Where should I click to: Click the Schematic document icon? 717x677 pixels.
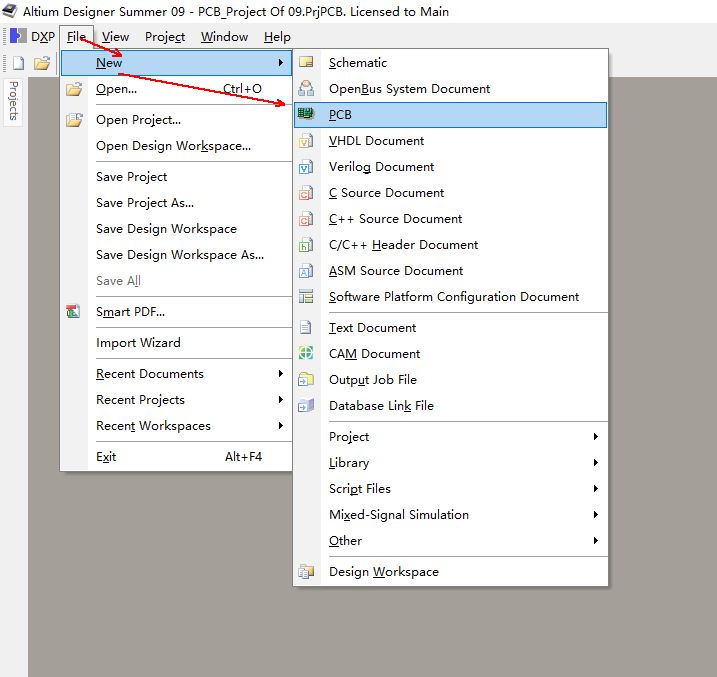(306, 62)
